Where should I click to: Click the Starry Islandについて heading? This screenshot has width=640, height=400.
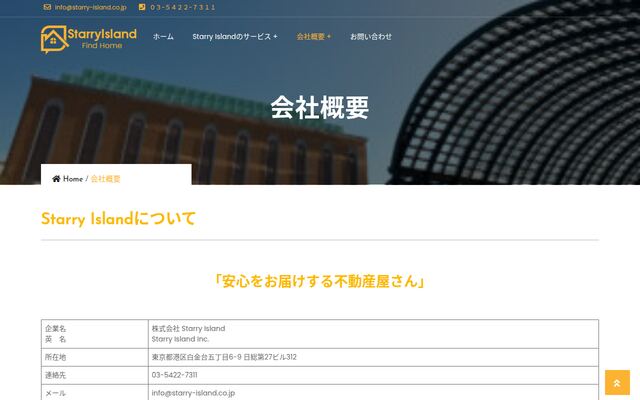pyautogui.click(x=118, y=219)
